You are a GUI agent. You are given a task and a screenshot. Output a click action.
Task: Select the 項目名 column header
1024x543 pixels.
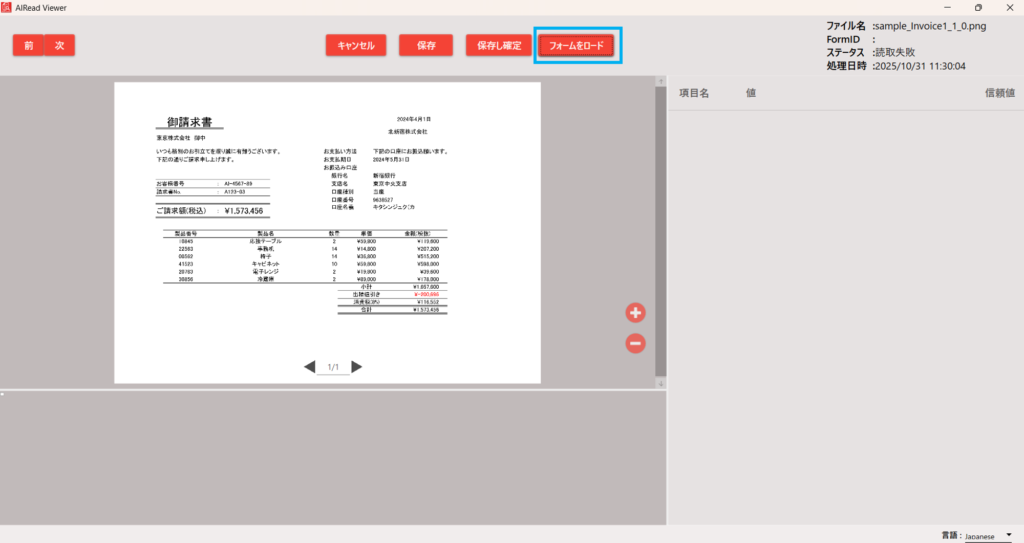tap(694, 93)
